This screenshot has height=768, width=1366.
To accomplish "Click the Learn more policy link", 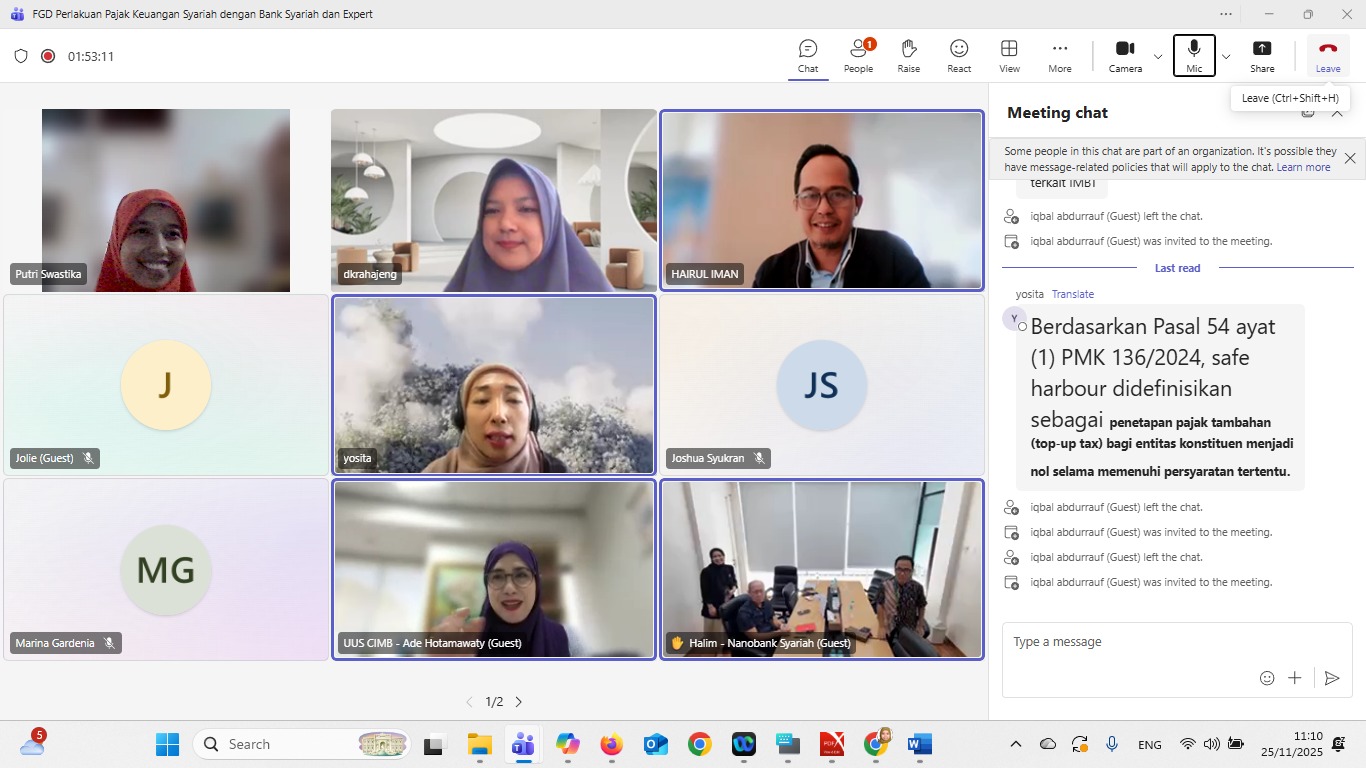I will (1303, 167).
